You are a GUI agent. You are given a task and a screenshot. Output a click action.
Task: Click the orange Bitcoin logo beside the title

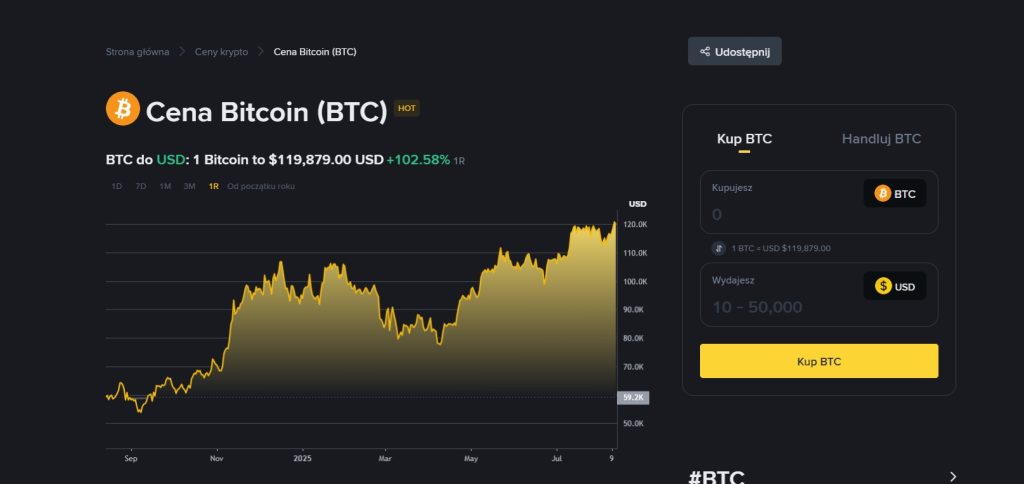coord(123,108)
